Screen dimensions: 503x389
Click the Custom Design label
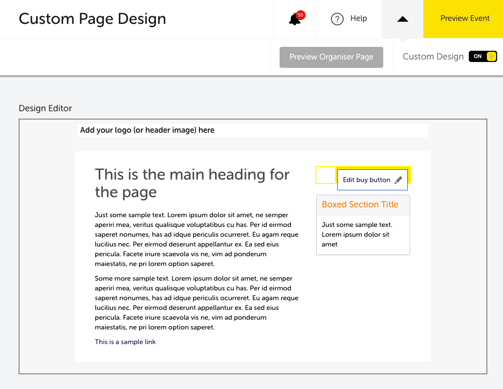pyautogui.click(x=433, y=57)
